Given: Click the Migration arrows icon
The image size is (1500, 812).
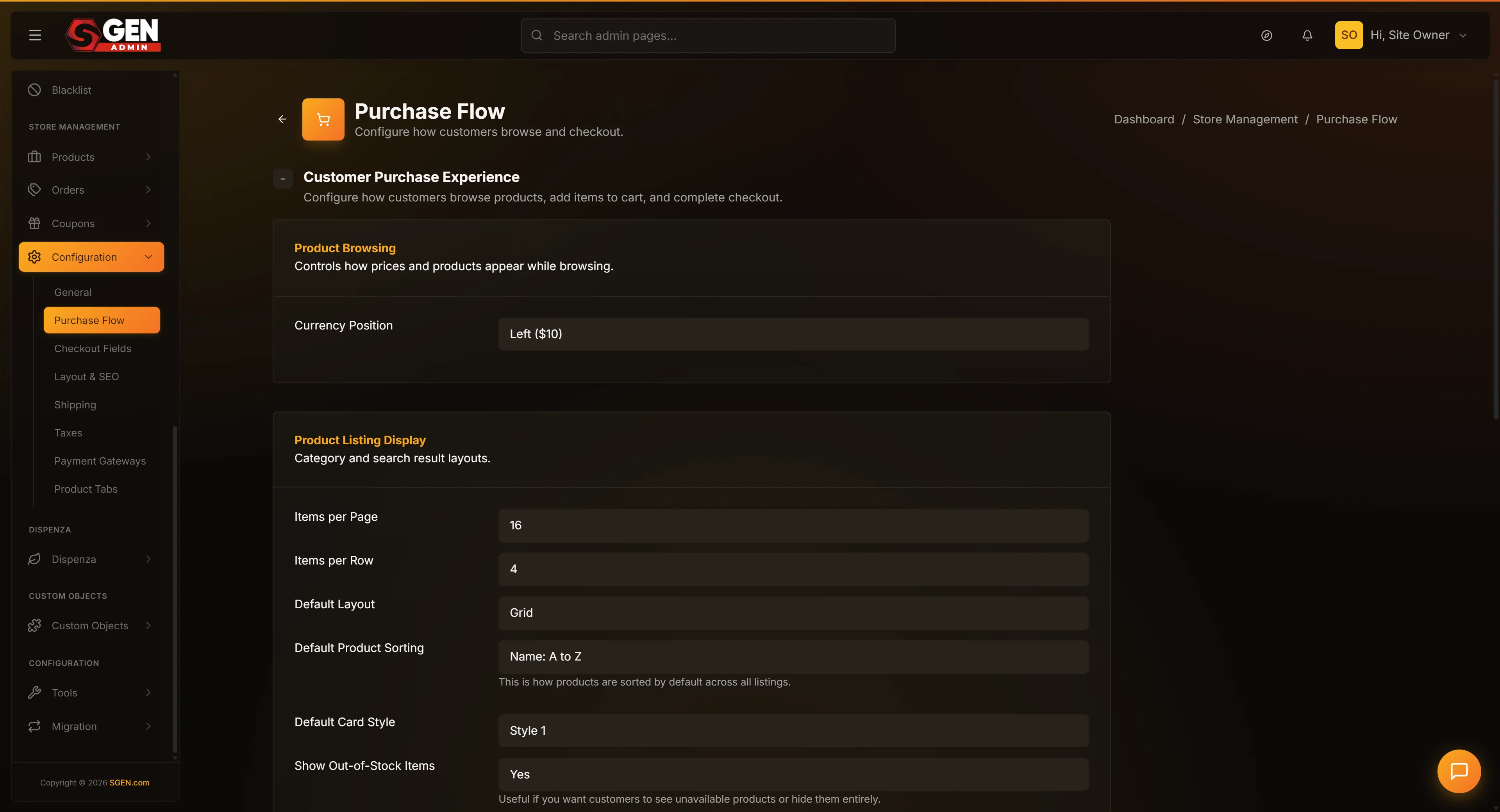Looking at the screenshot, I should point(34,726).
